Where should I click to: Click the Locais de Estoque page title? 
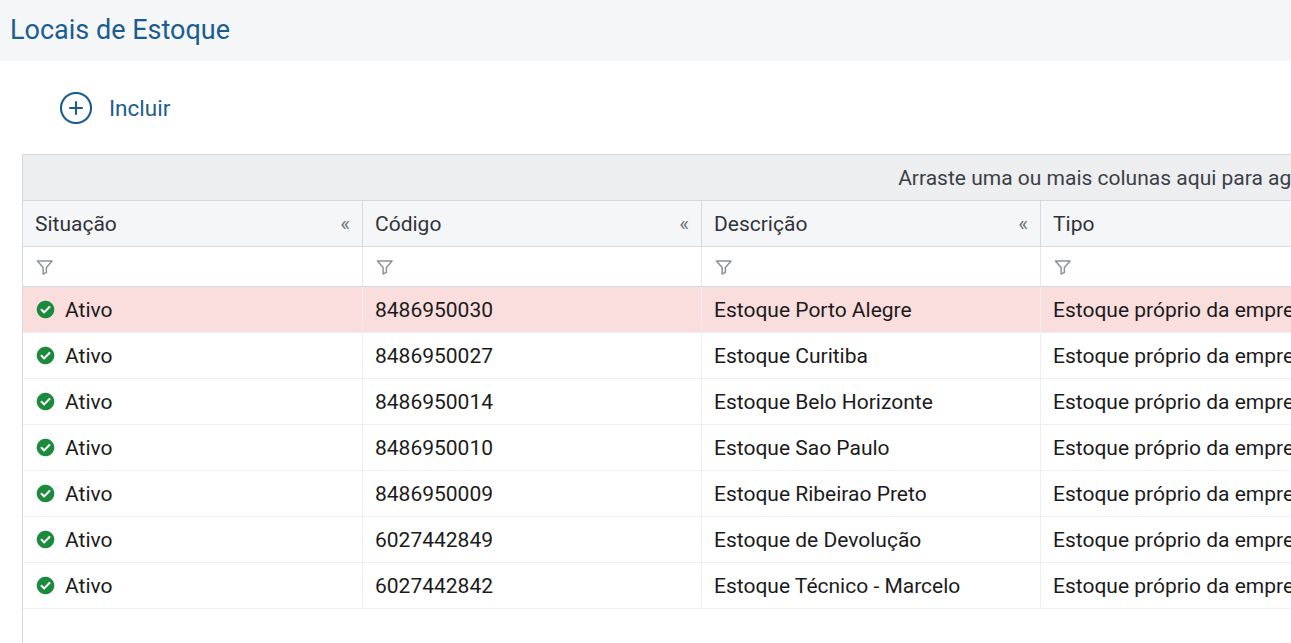pos(120,30)
